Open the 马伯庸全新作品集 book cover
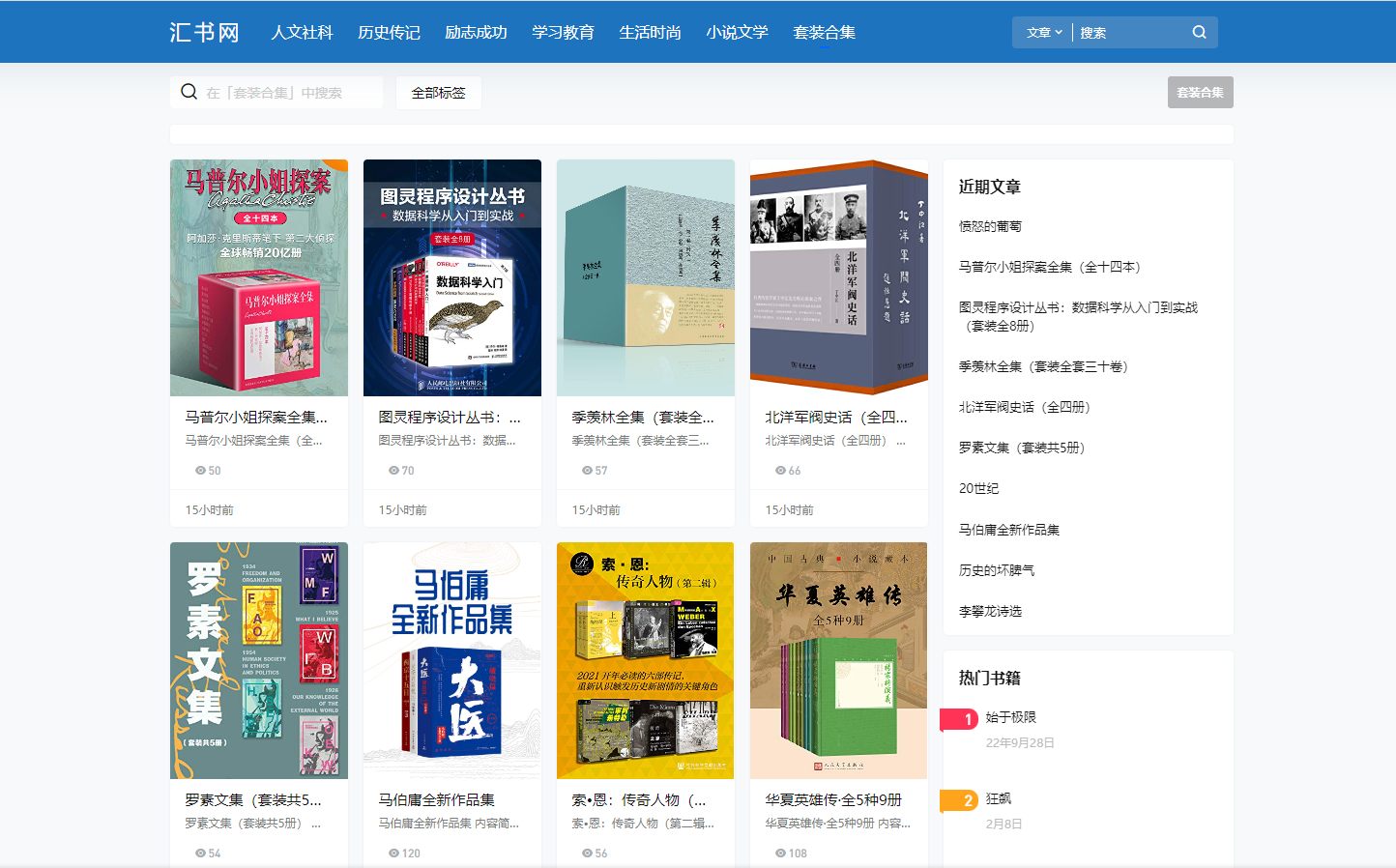The height and width of the screenshot is (868, 1396). (452, 660)
